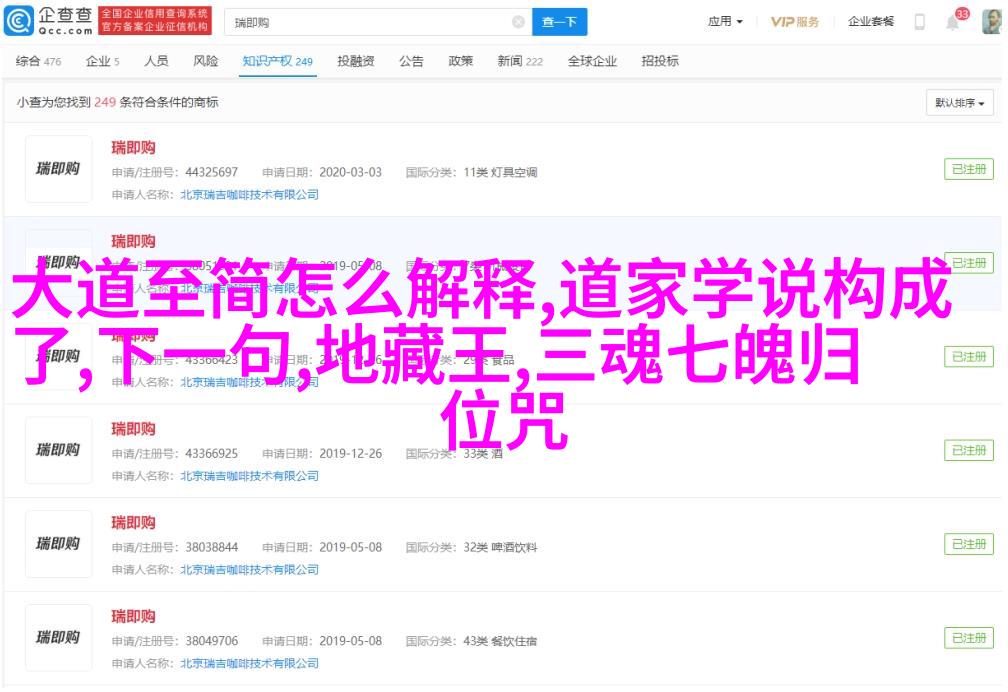Switch to the 人员 tab
Viewport: 1008px width, 692px height.
click(156, 61)
